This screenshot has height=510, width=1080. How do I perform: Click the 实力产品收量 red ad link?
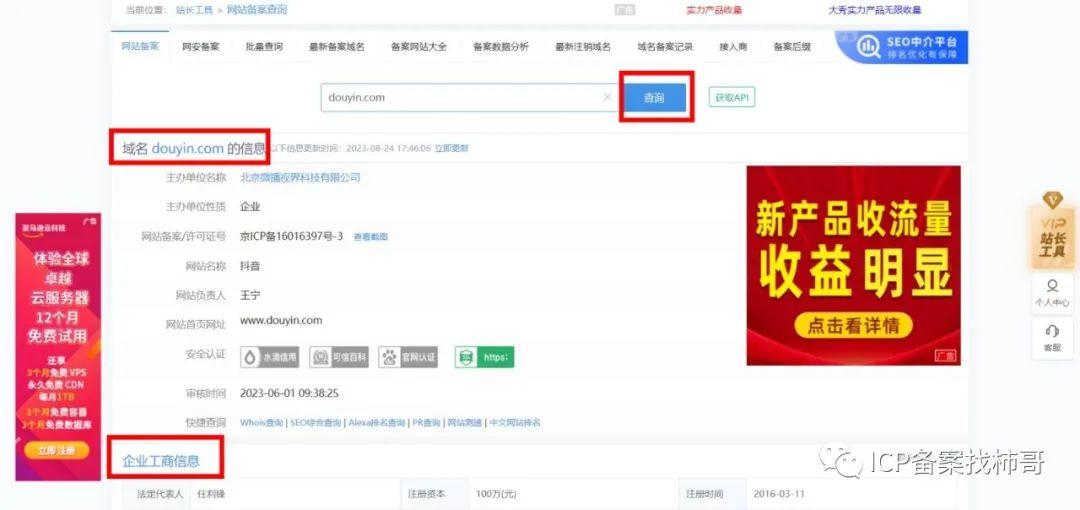714,10
